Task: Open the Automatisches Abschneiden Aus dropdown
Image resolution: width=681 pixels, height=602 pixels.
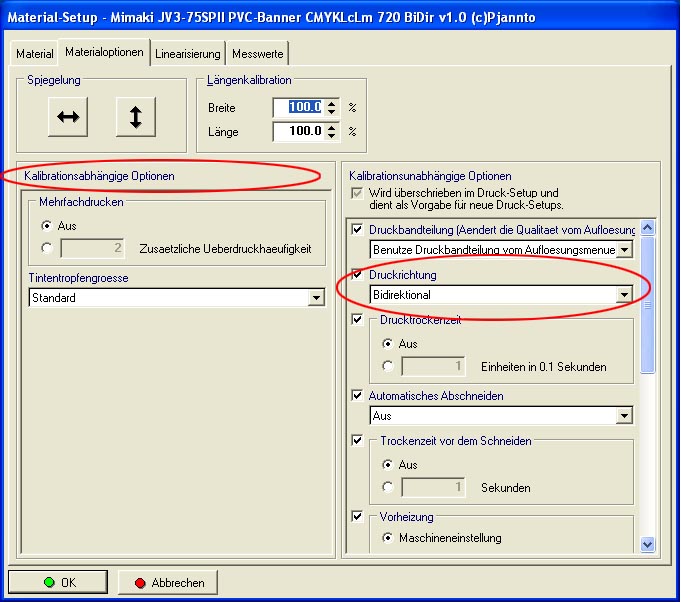Action: 624,415
